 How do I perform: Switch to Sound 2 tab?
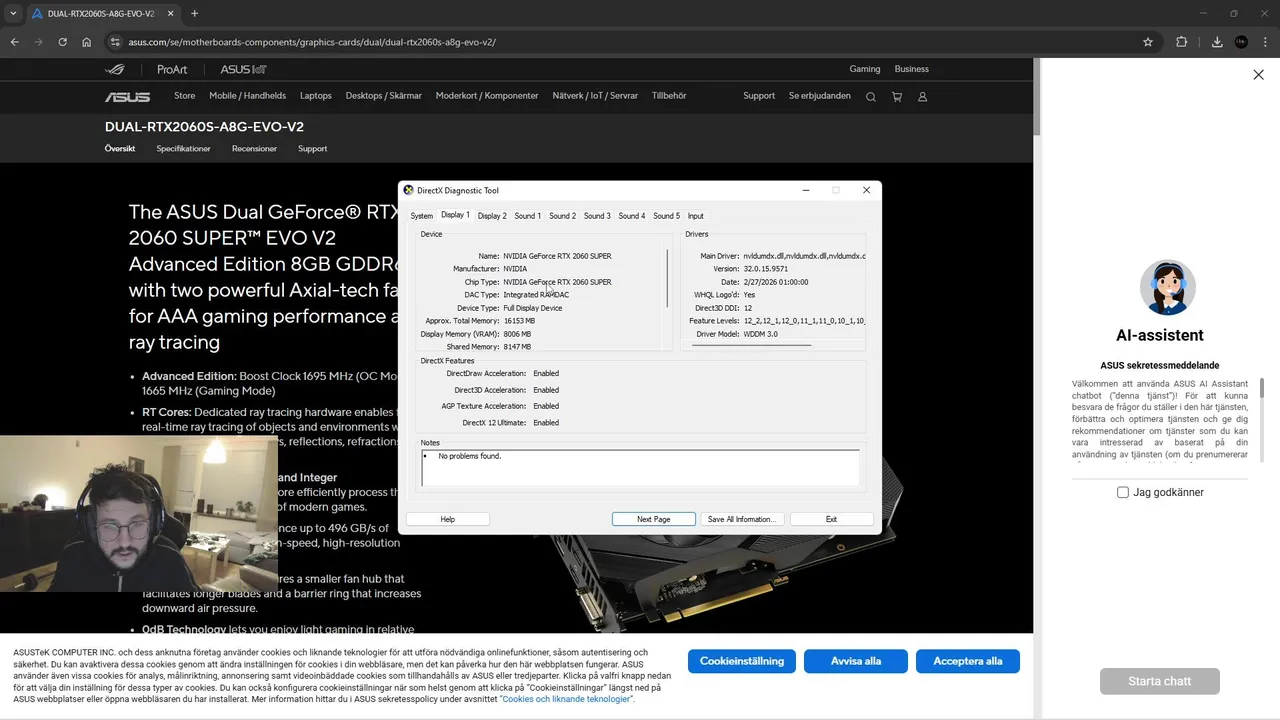click(x=562, y=216)
